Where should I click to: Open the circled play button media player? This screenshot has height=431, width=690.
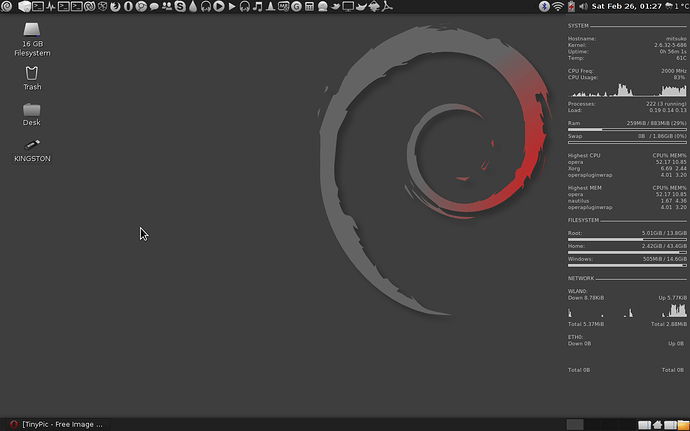(219, 6)
